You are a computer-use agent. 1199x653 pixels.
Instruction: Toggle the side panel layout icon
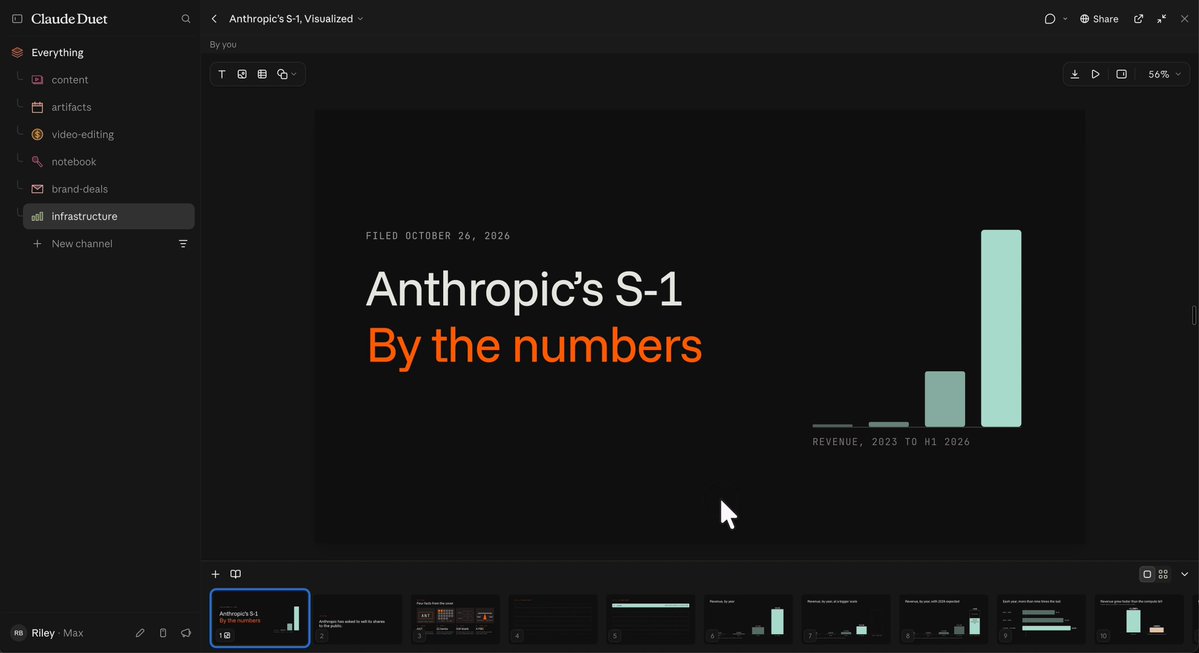point(1122,74)
